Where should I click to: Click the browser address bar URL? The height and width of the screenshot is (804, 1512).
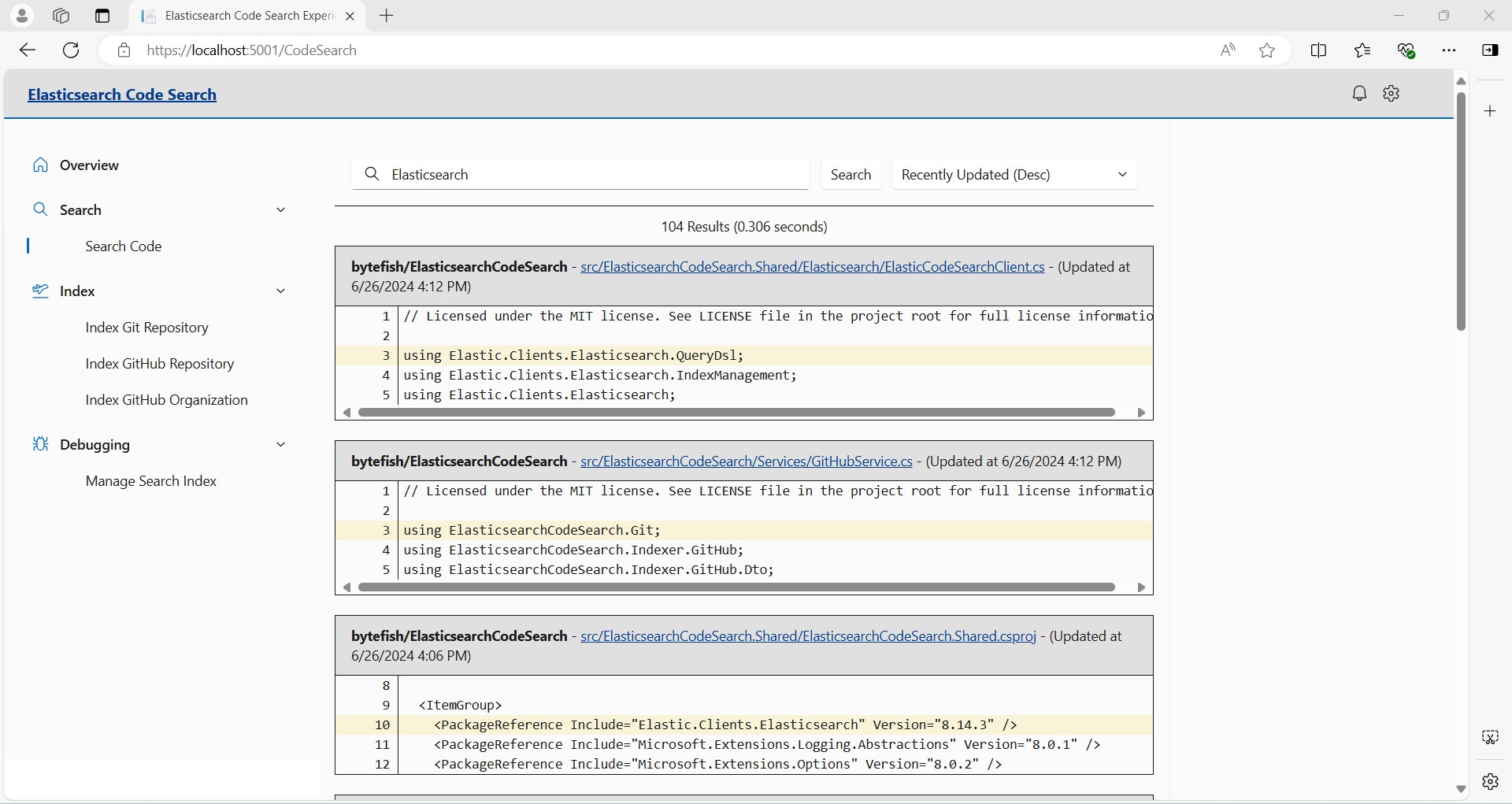coord(252,50)
